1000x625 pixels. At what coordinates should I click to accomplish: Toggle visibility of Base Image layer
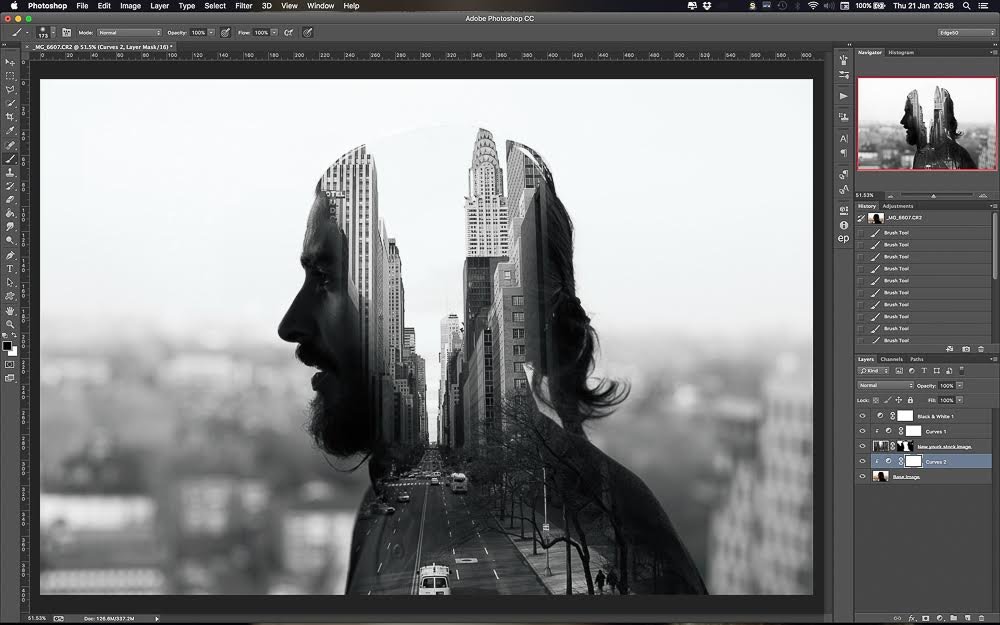[862, 477]
